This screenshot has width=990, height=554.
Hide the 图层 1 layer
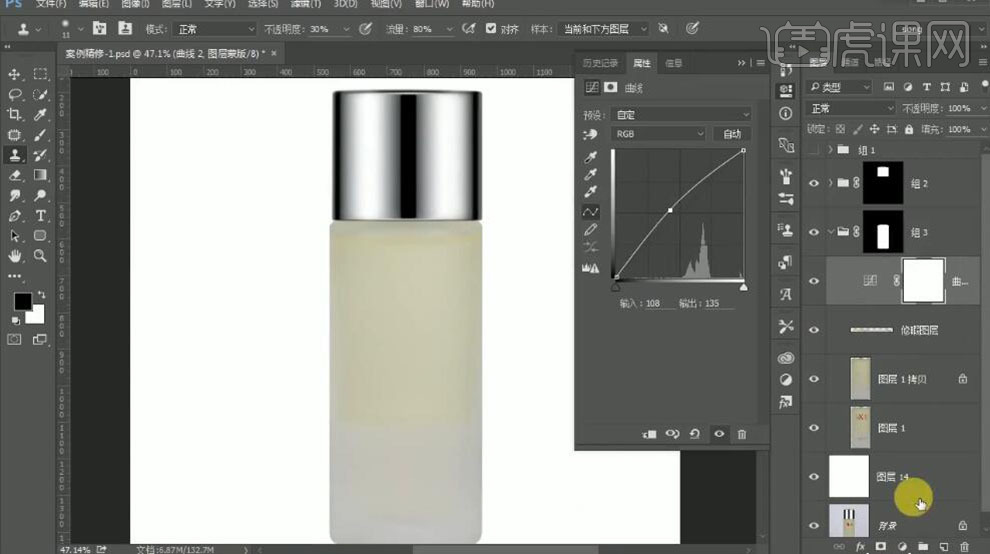[x=814, y=428]
